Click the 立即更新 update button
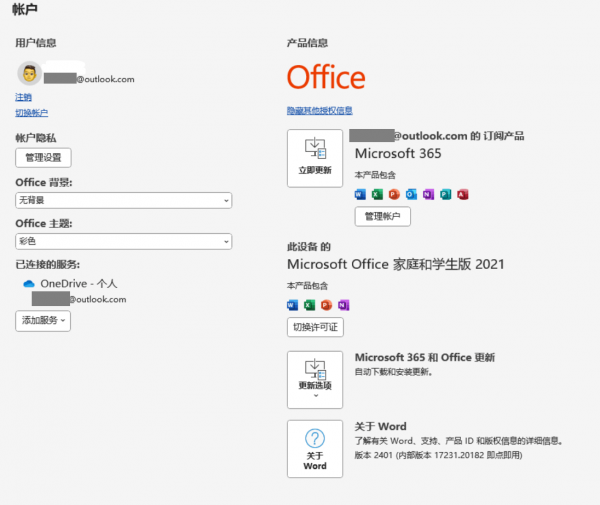Viewport: 600px width, 505px height. [x=315, y=158]
